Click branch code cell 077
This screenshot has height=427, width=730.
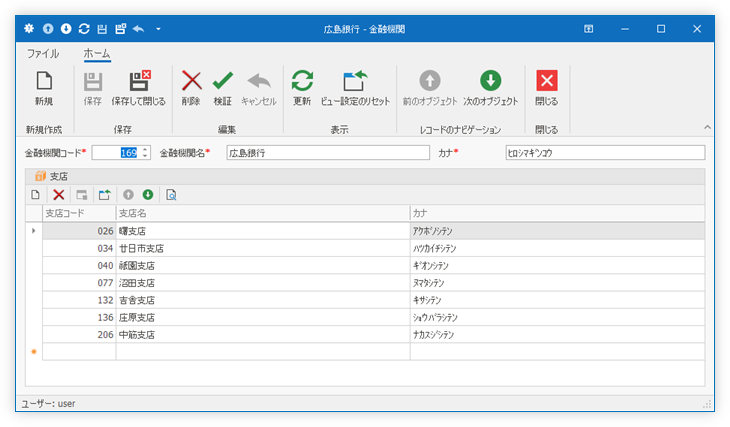[x=79, y=283]
